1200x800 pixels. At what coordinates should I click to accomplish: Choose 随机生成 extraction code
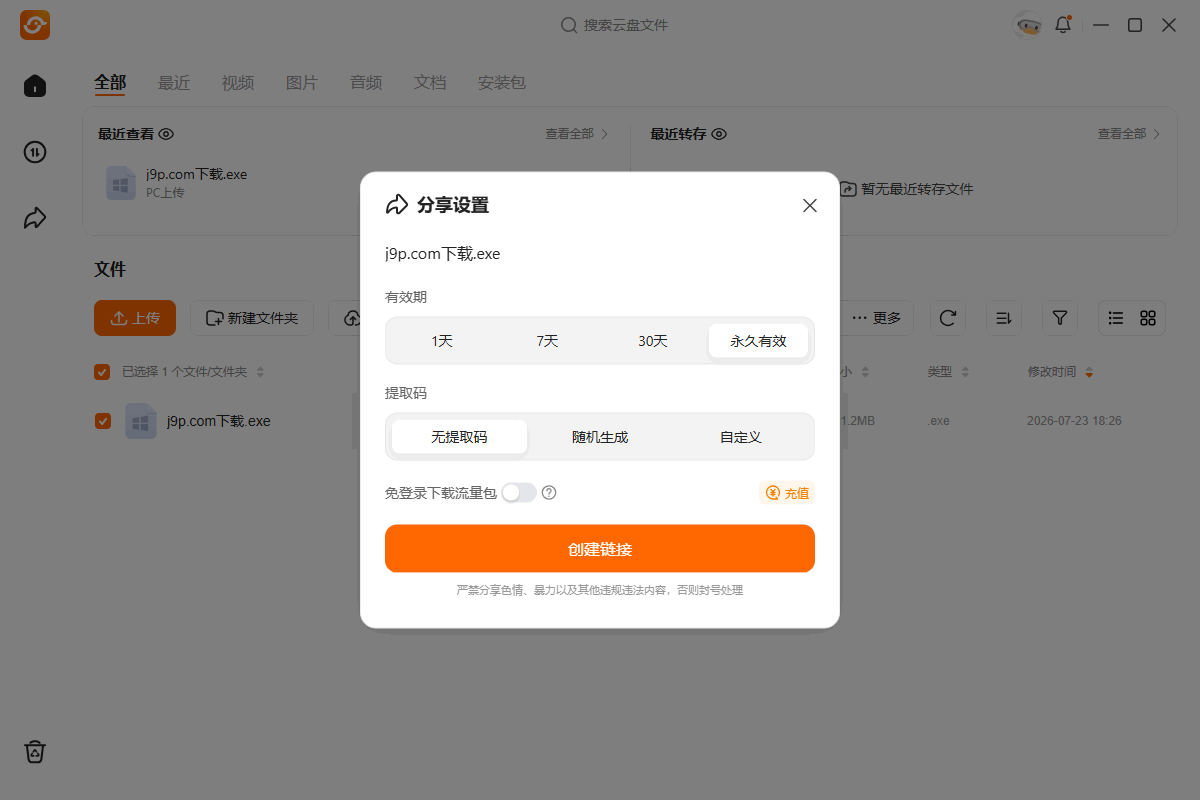[600, 437]
